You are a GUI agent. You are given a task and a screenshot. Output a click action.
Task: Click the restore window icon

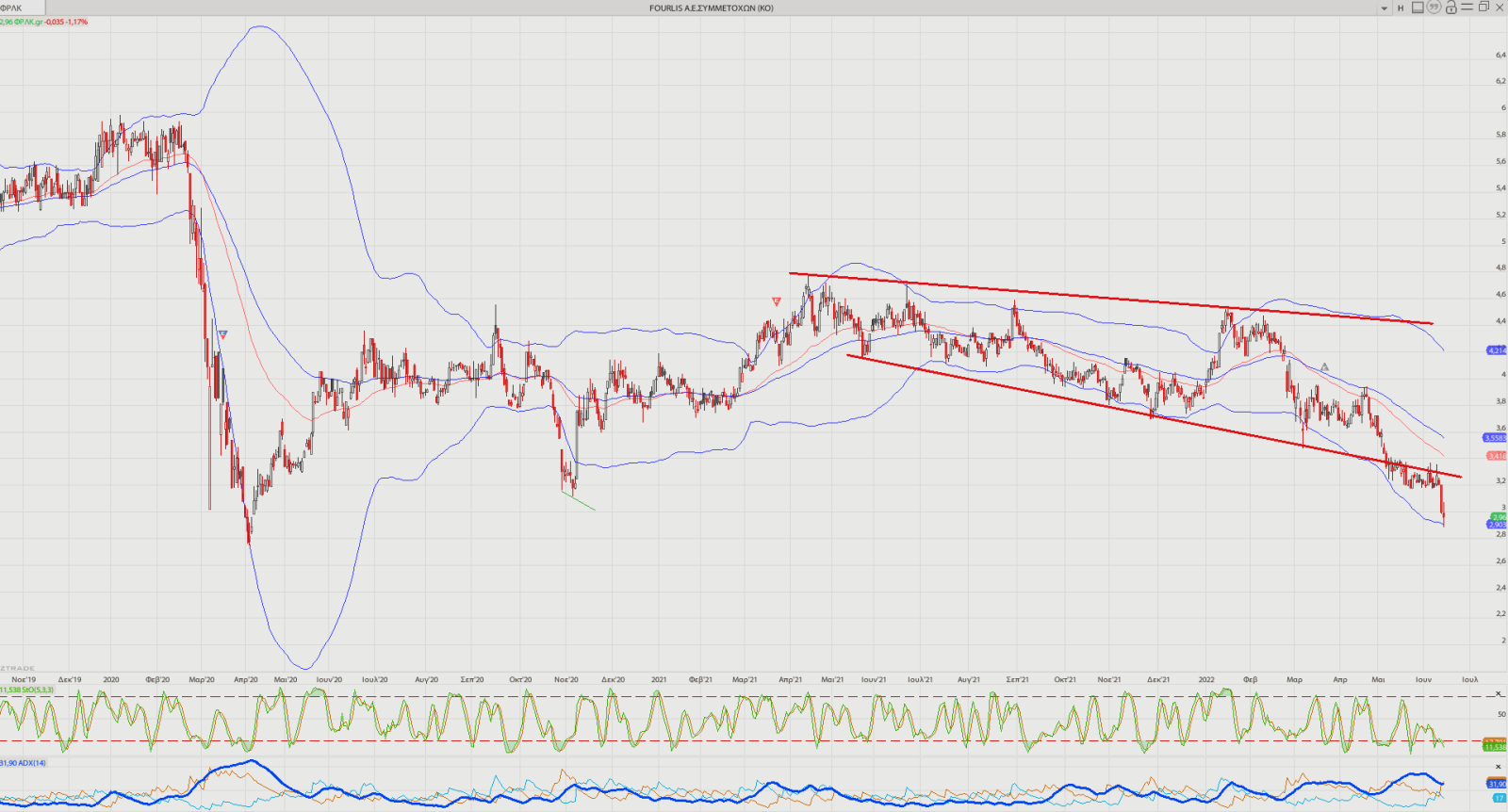(x=1483, y=8)
